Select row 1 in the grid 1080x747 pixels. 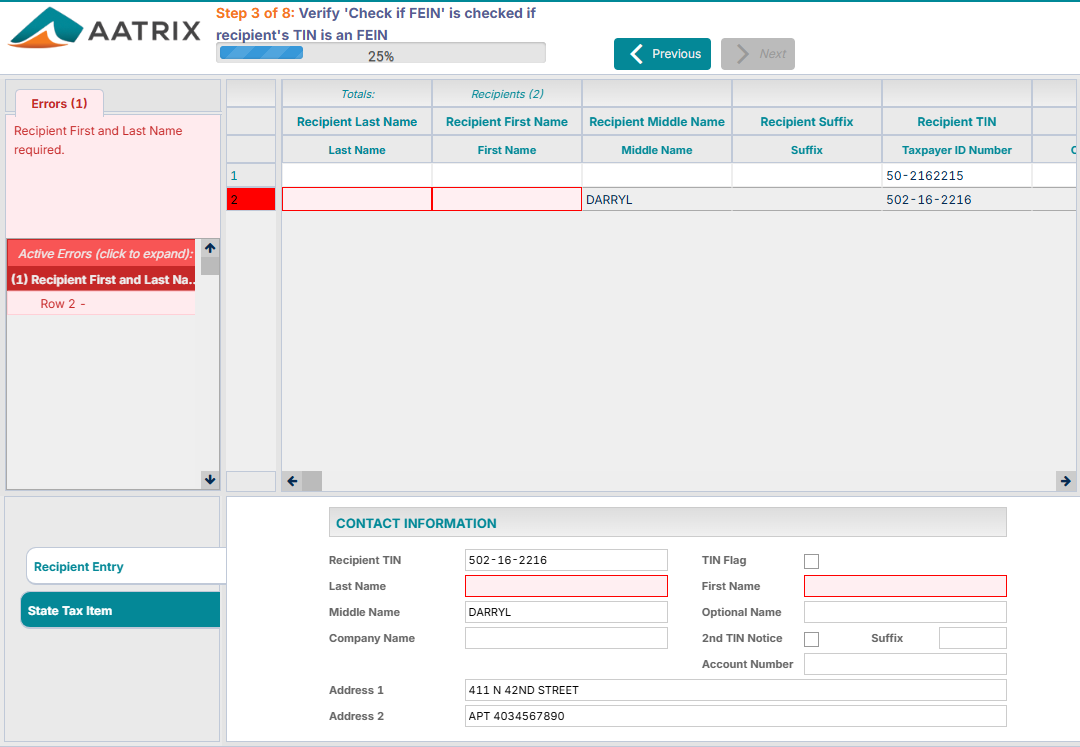coord(251,176)
